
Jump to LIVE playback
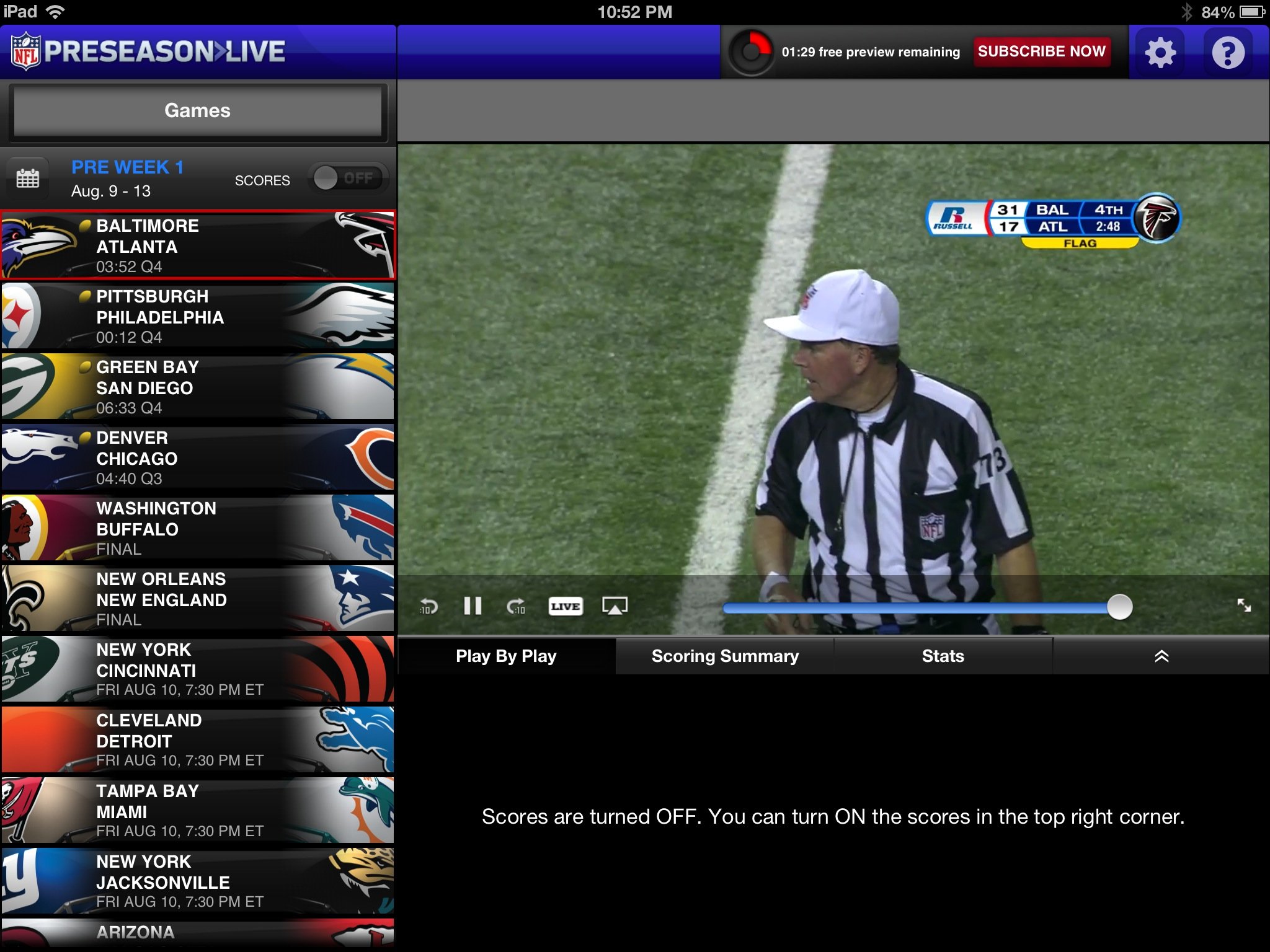pyautogui.click(x=565, y=606)
